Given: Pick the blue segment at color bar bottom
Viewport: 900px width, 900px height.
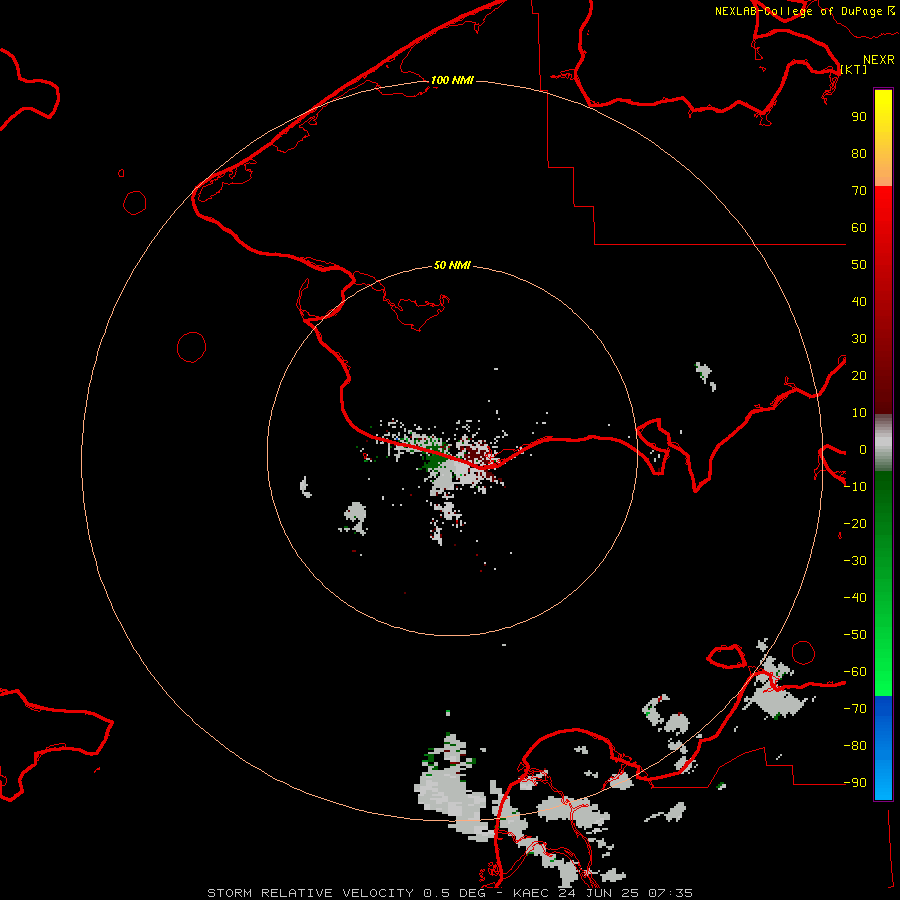Looking at the screenshot, I should (883, 748).
